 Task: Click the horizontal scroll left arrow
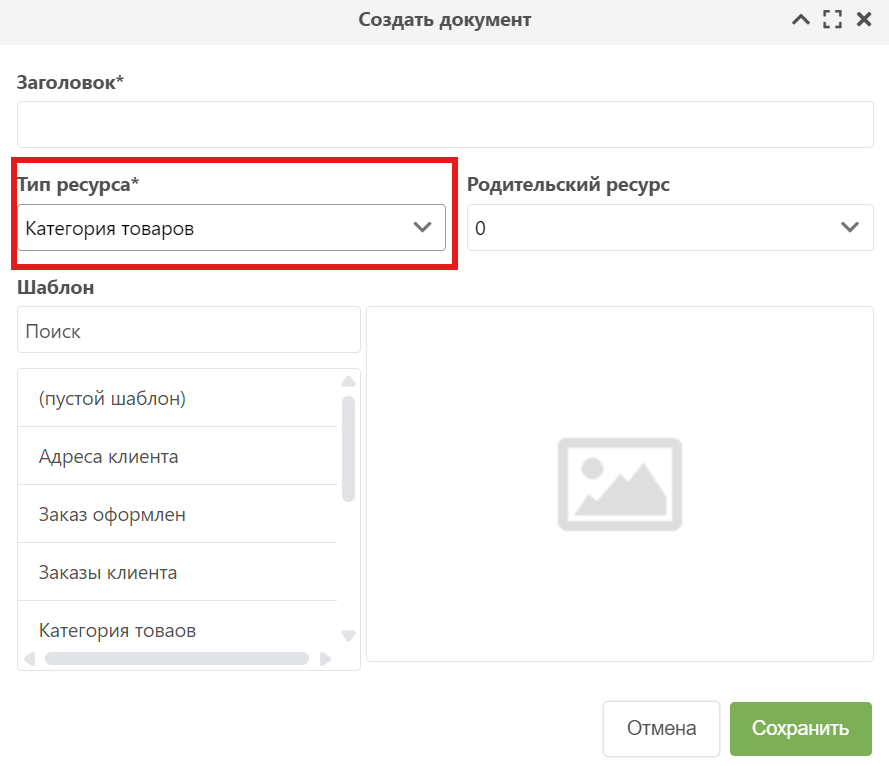(28, 659)
